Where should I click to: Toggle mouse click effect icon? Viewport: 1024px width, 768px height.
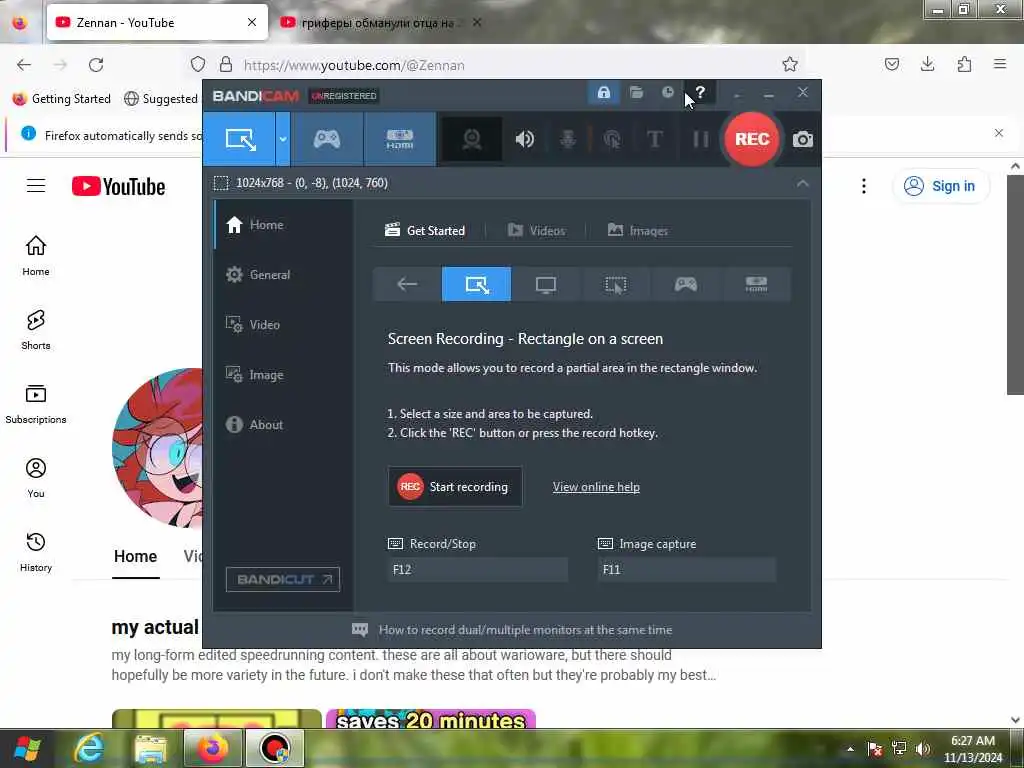coord(612,139)
